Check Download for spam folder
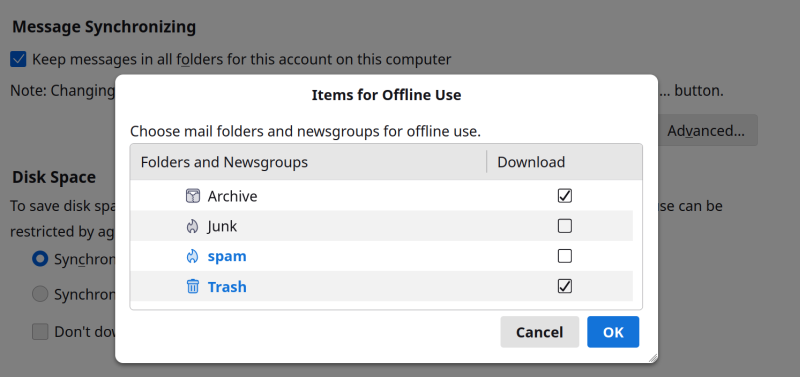 (564, 256)
